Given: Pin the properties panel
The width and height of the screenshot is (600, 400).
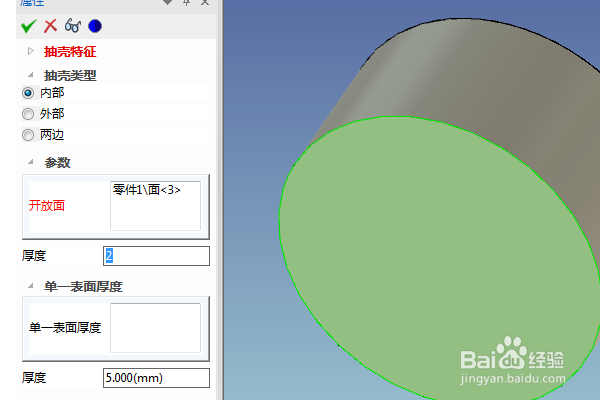Looking at the screenshot, I should pos(186,2).
